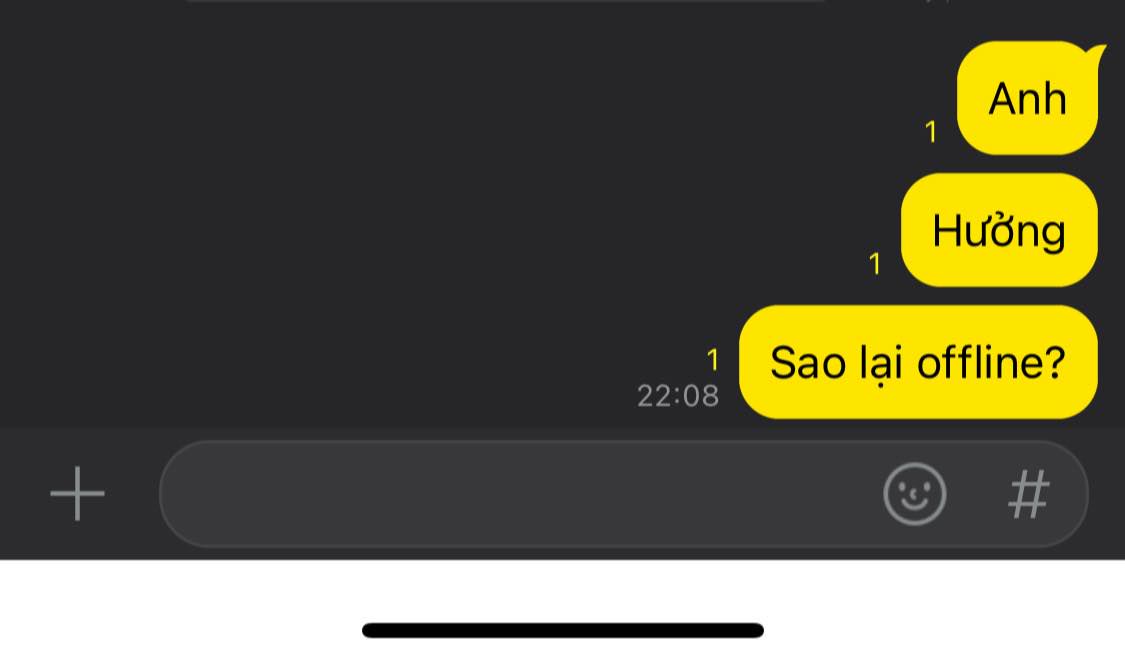Select the "Sao lại offline?" message bubble
1125x660 pixels.
coord(918,362)
